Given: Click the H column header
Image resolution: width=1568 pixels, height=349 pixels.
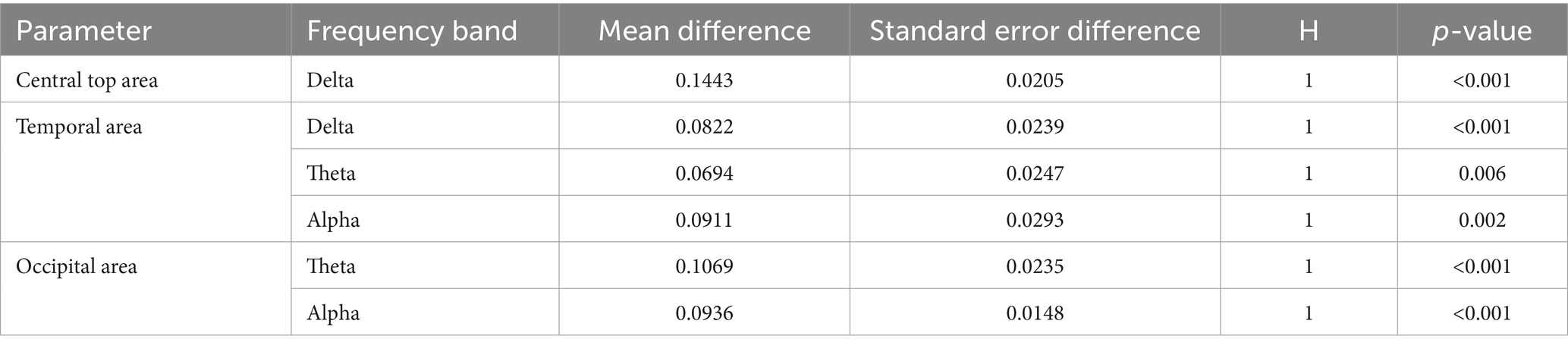Looking at the screenshot, I should click(1309, 31).
